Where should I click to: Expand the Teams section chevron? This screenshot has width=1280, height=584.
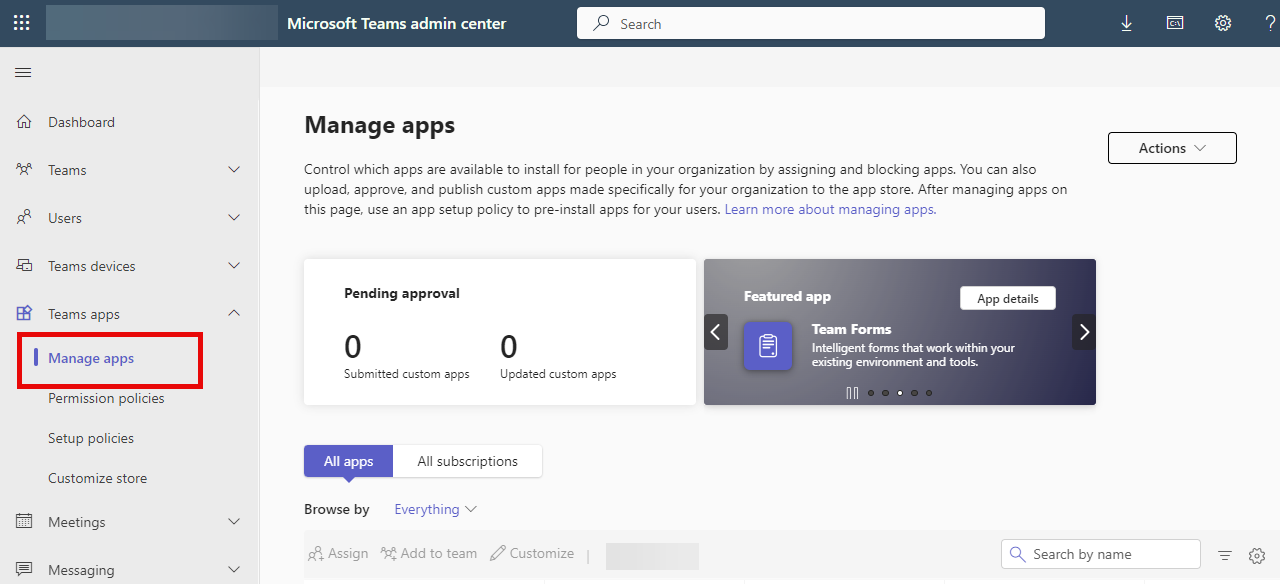point(234,170)
